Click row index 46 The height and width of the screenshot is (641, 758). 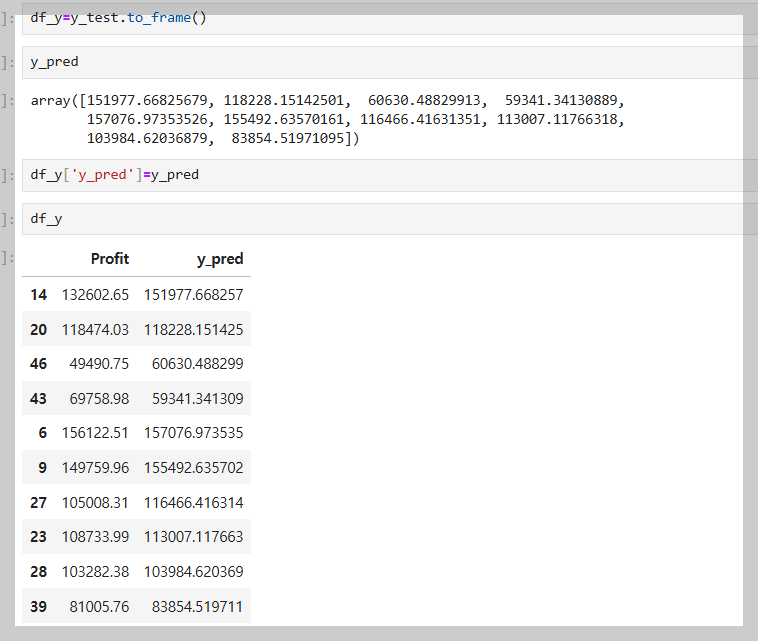pyautogui.click(x=39, y=364)
